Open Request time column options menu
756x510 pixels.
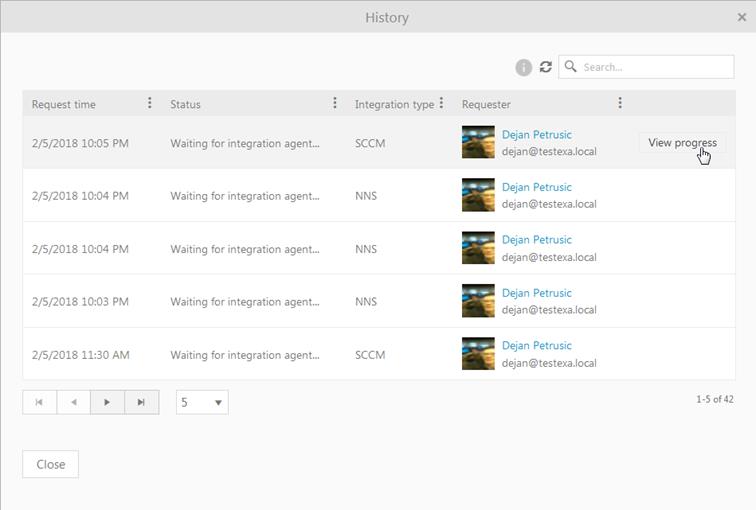[x=150, y=103]
